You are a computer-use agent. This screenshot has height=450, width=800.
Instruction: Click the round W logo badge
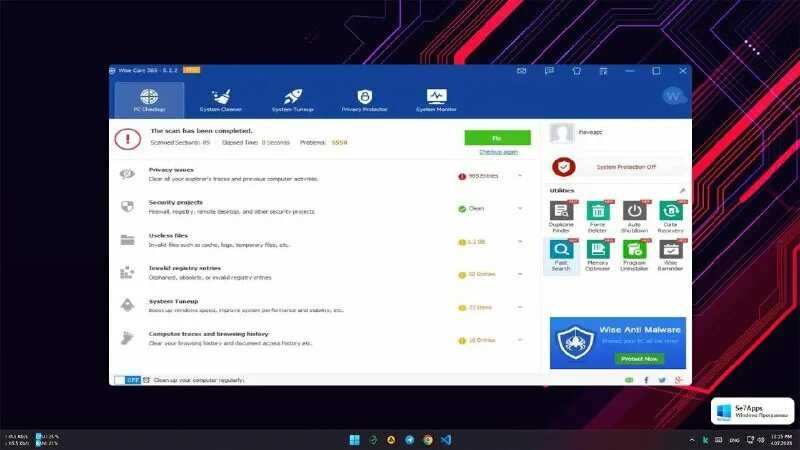pos(673,95)
